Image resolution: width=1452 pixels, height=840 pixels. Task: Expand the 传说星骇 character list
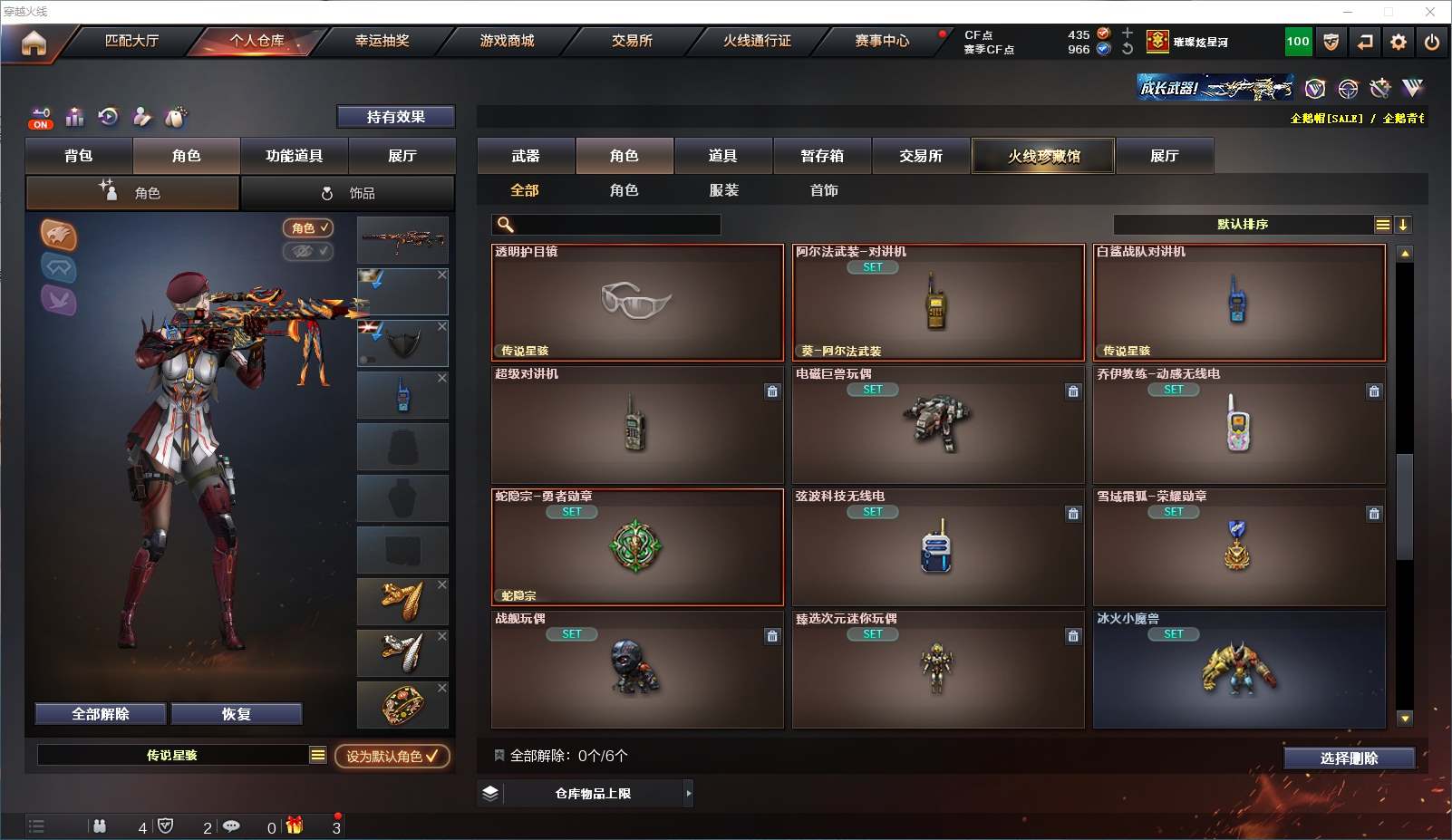[x=318, y=755]
